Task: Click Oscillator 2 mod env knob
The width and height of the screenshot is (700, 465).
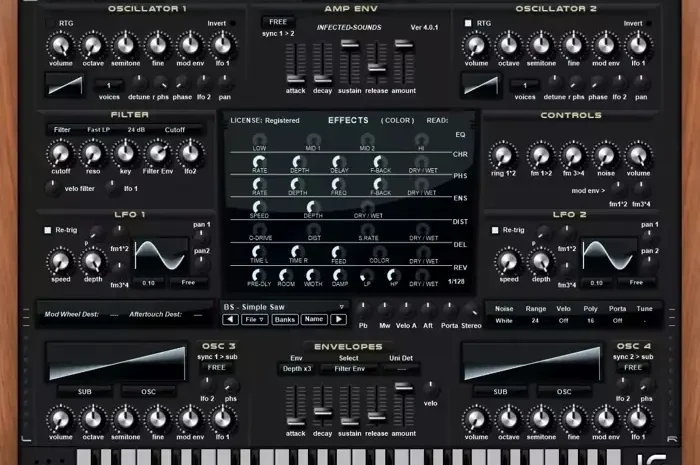Action: point(606,46)
